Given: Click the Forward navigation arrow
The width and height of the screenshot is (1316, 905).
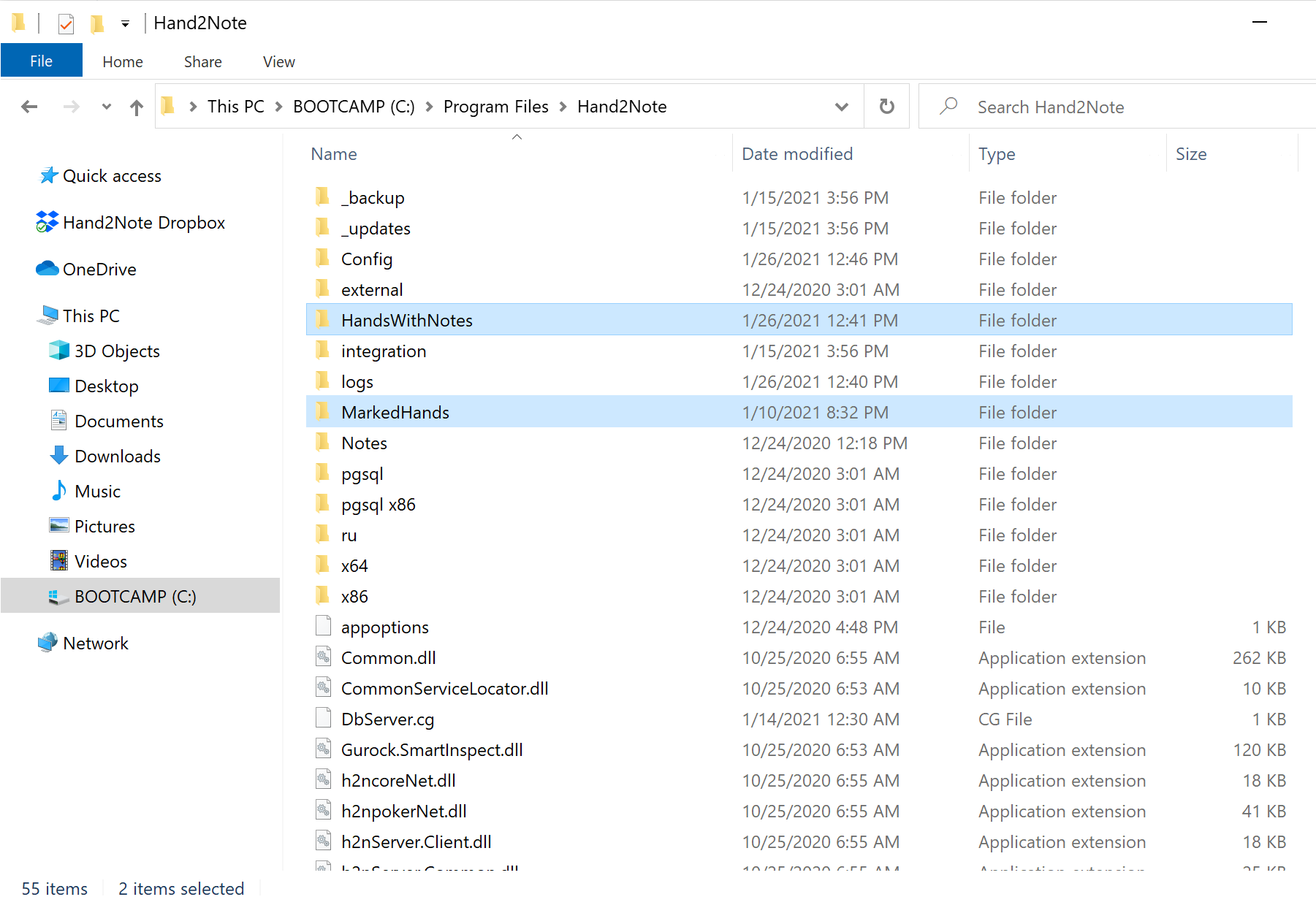Looking at the screenshot, I should (x=71, y=107).
